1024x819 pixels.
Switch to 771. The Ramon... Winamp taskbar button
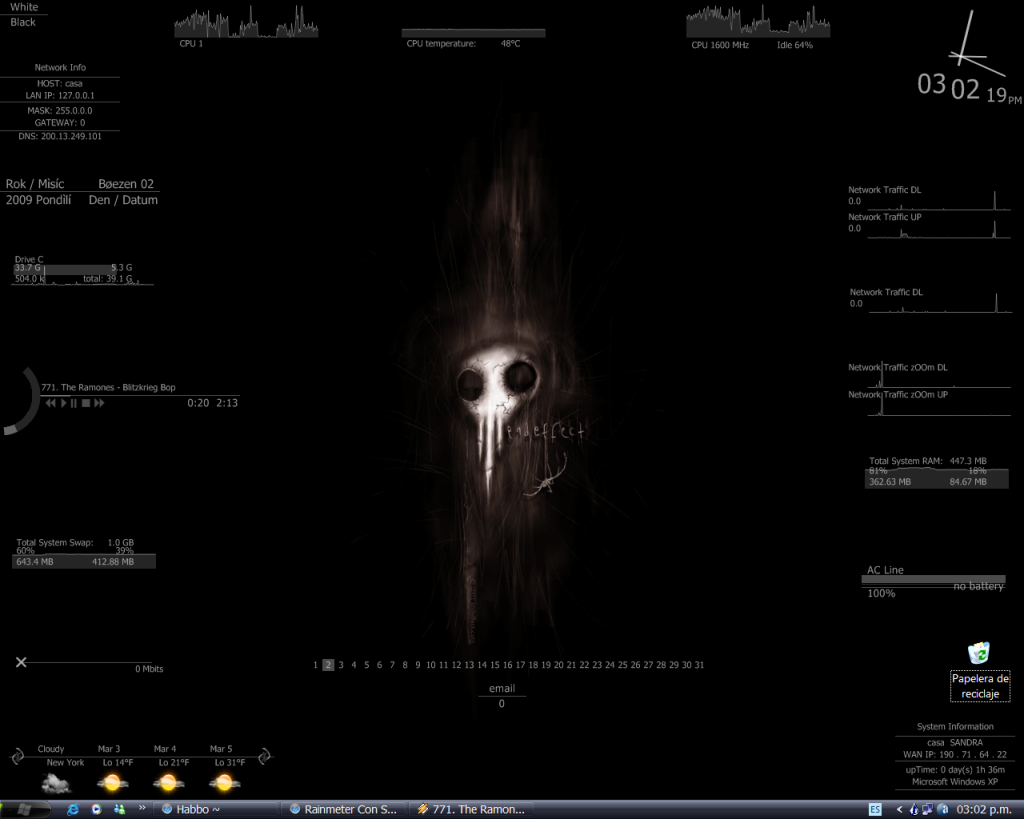(472, 809)
